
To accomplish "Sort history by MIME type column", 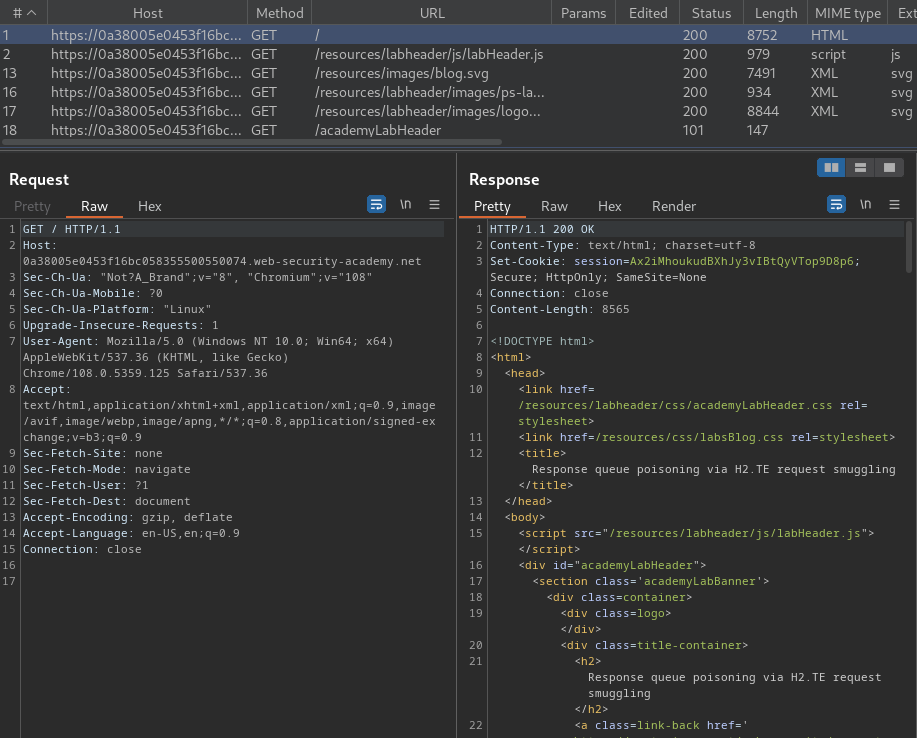I will [847, 13].
